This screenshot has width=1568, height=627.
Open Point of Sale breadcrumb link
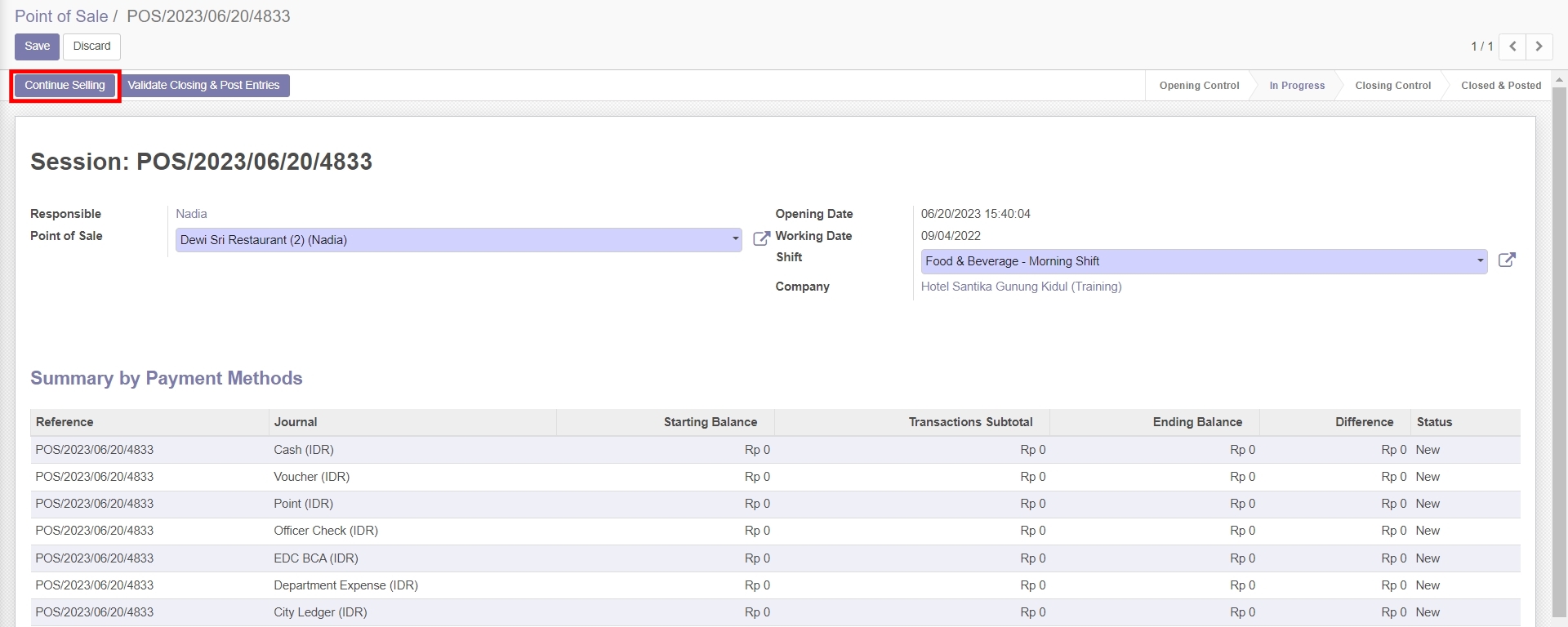[x=61, y=16]
